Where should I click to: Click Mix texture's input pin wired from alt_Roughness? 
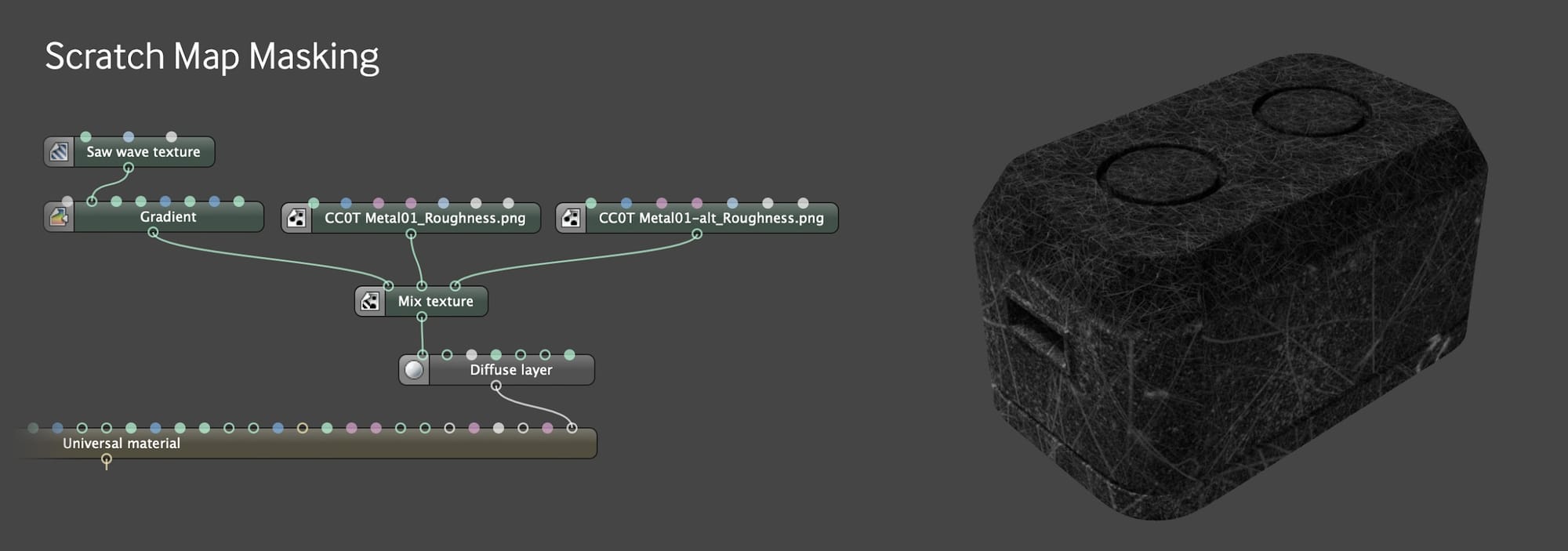point(455,286)
